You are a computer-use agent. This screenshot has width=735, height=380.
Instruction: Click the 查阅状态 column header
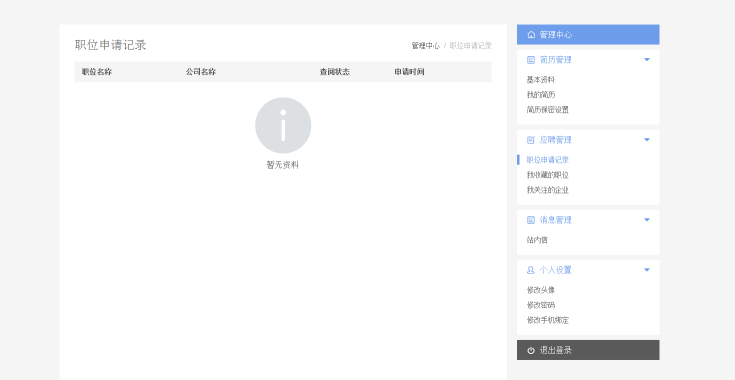[335, 72]
